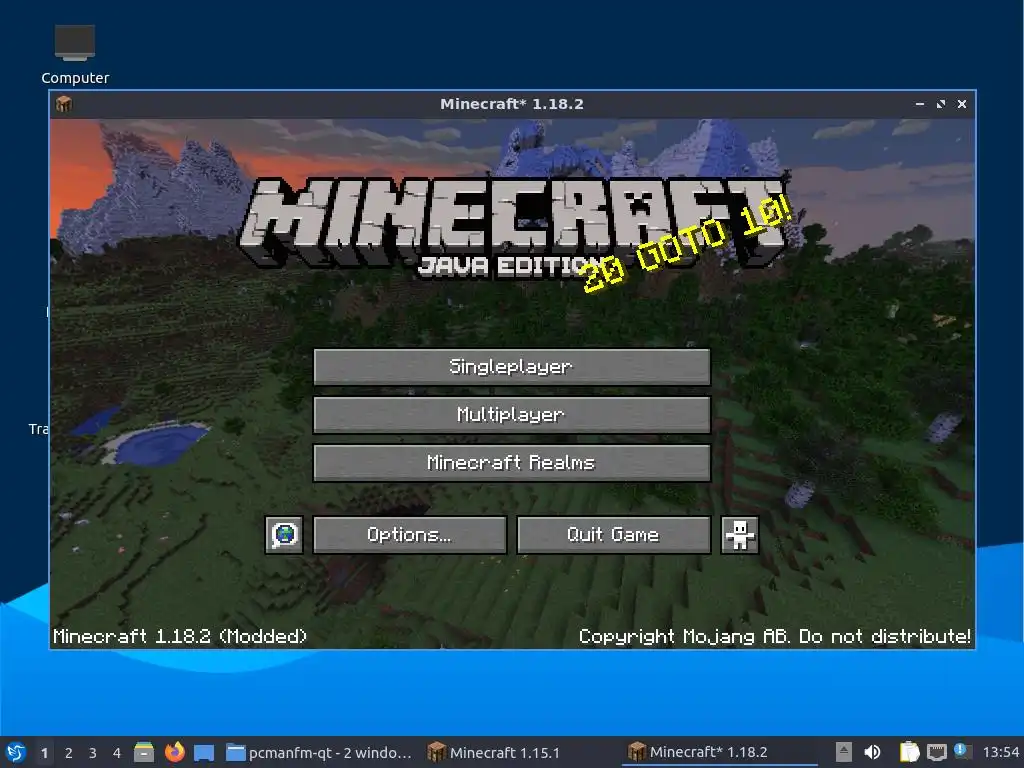Open the Options screen
This screenshot has width=1024, height=768.
(409, 535)
